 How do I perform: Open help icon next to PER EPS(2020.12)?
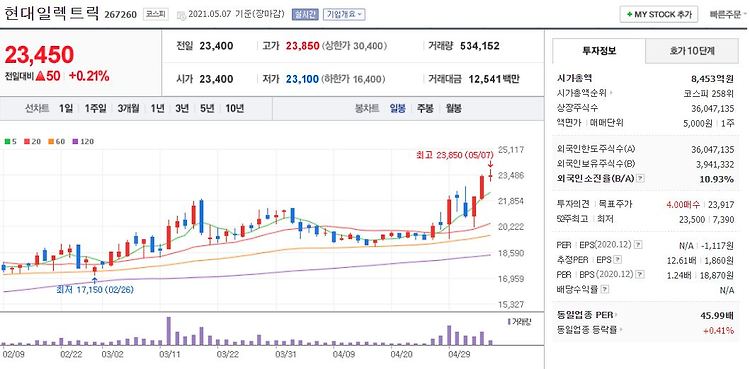pos(639,246)
